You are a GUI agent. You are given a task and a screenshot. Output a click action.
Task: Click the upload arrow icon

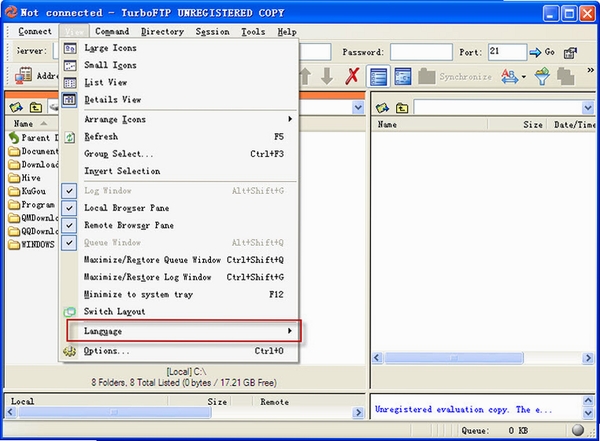point(305,76)
